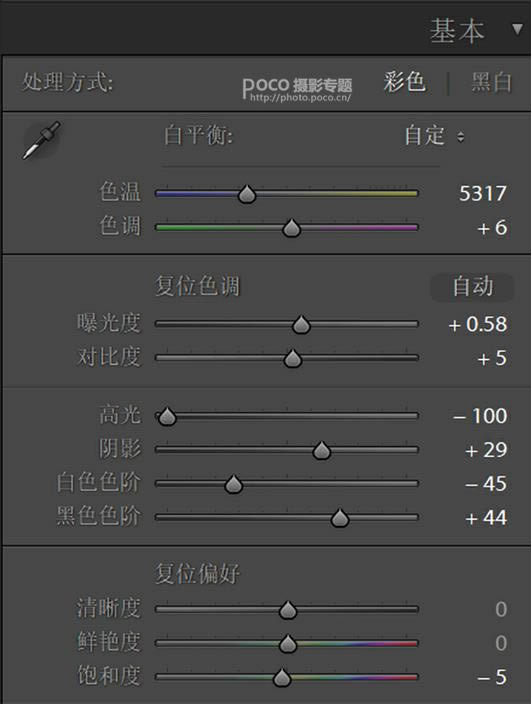Select the white balance eyedropper tool

tap(41, 140)
